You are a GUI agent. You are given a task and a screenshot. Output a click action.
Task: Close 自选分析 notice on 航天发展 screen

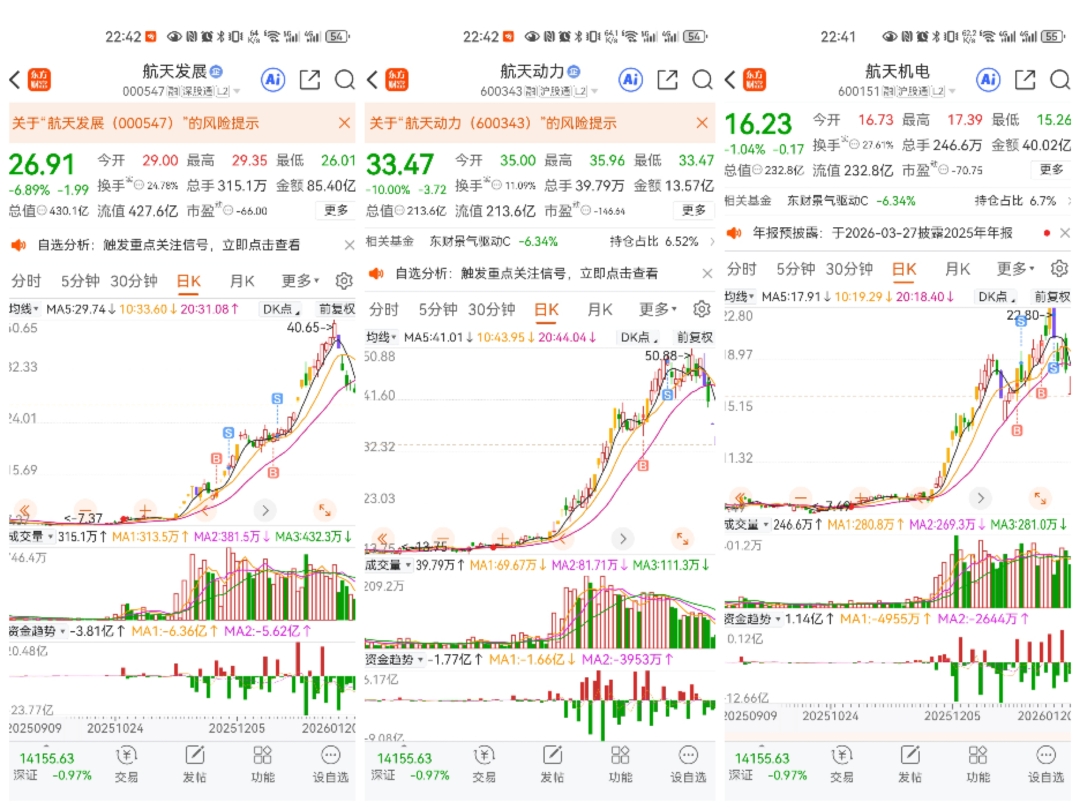point(349,245)
